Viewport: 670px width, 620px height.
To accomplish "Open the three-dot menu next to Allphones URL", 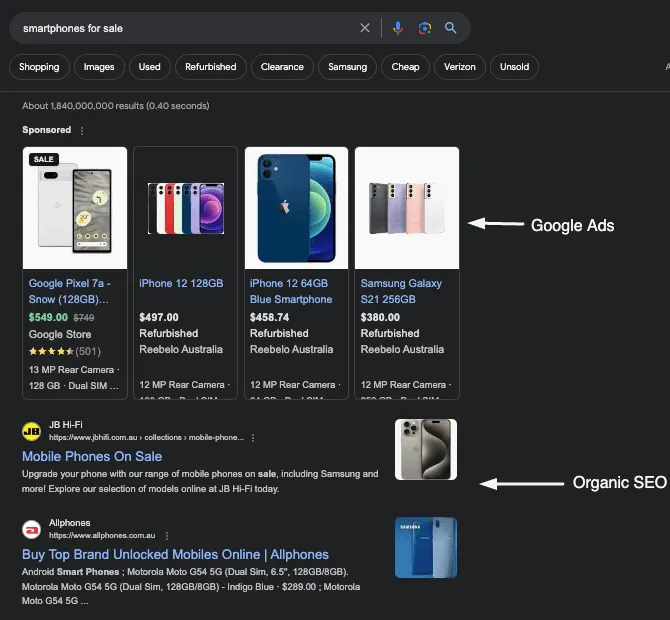I will pos(167,536).
